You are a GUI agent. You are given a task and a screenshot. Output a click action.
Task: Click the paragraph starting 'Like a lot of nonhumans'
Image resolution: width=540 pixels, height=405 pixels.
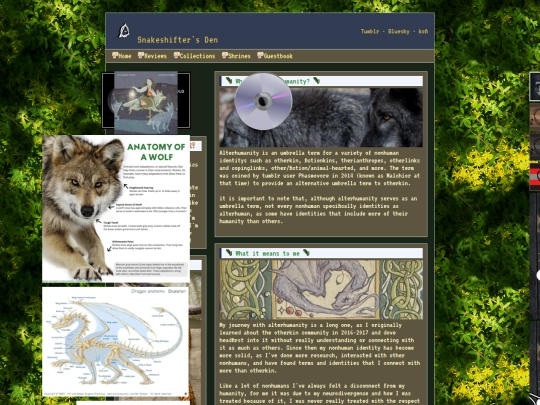click(320, 393)
